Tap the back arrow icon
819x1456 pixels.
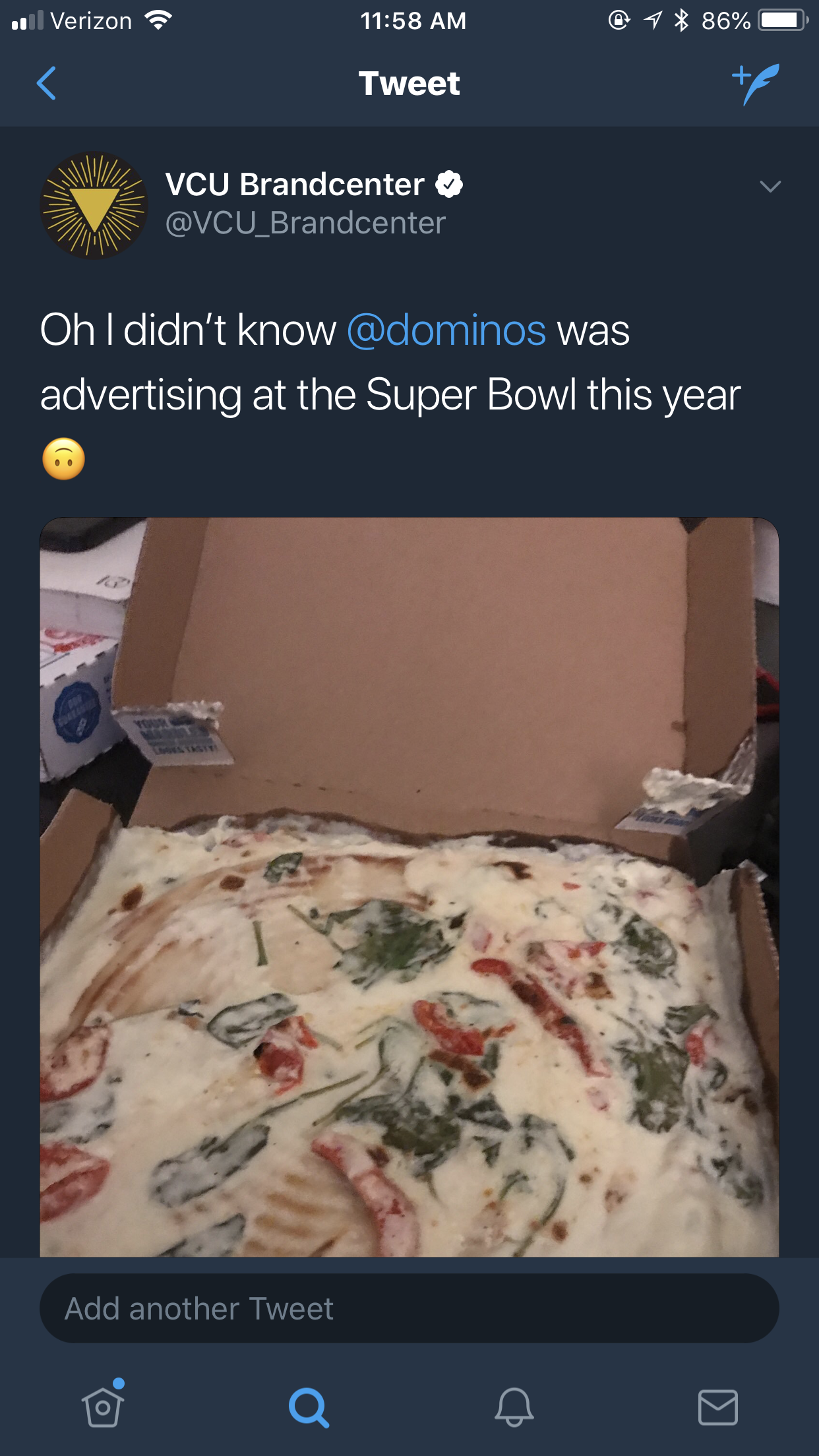click(x=46, y=83)
